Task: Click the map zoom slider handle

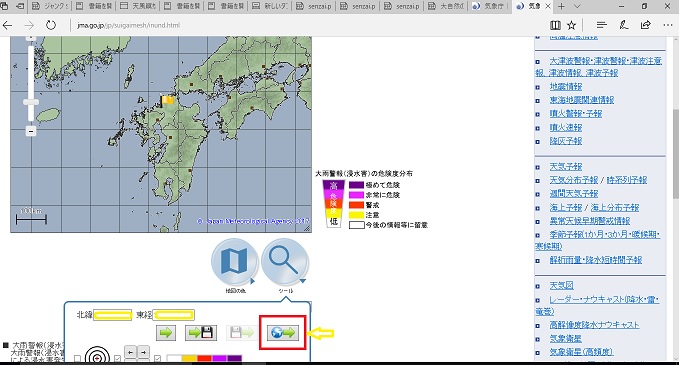Action: point(31,102)
